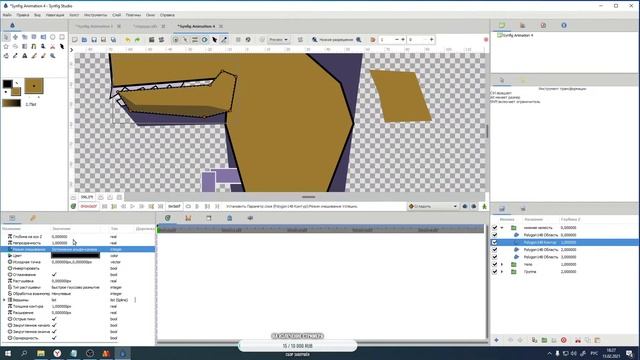This screenshot has width=640, height=360.
Task: Open the Windows Start menu
Action: pos(8,353)
